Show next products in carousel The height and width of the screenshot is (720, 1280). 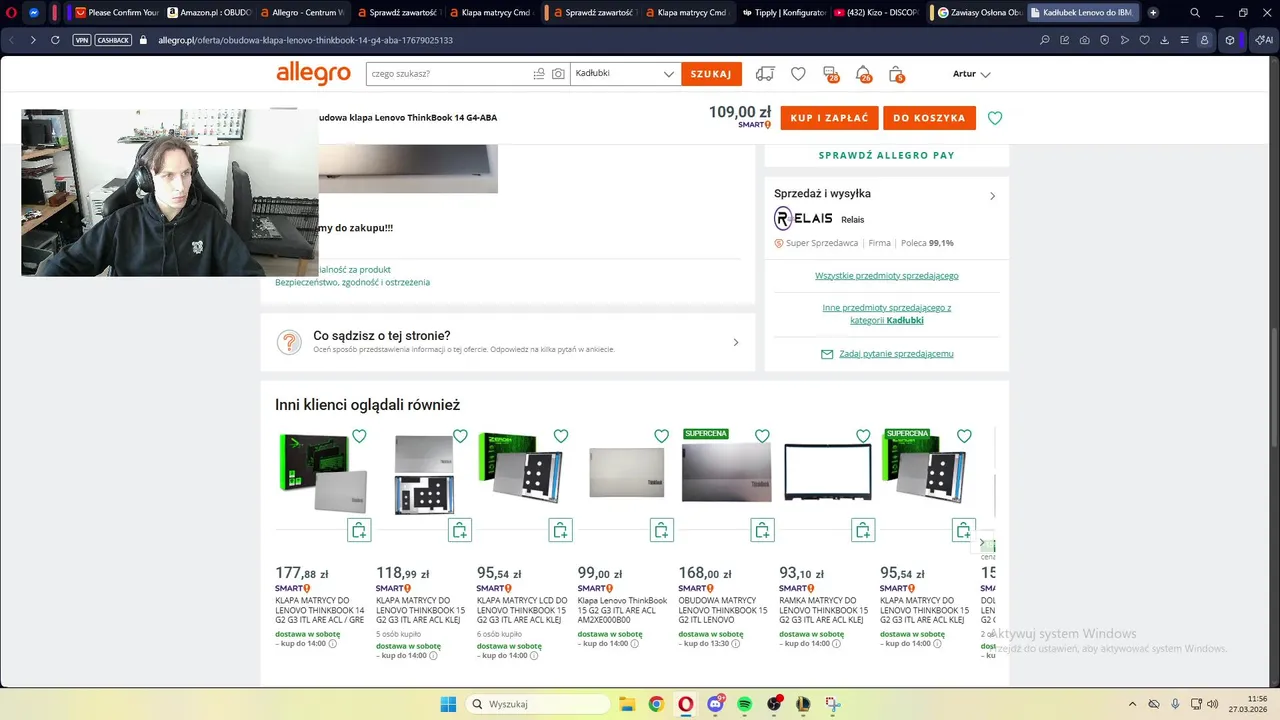tap(982, 543)
